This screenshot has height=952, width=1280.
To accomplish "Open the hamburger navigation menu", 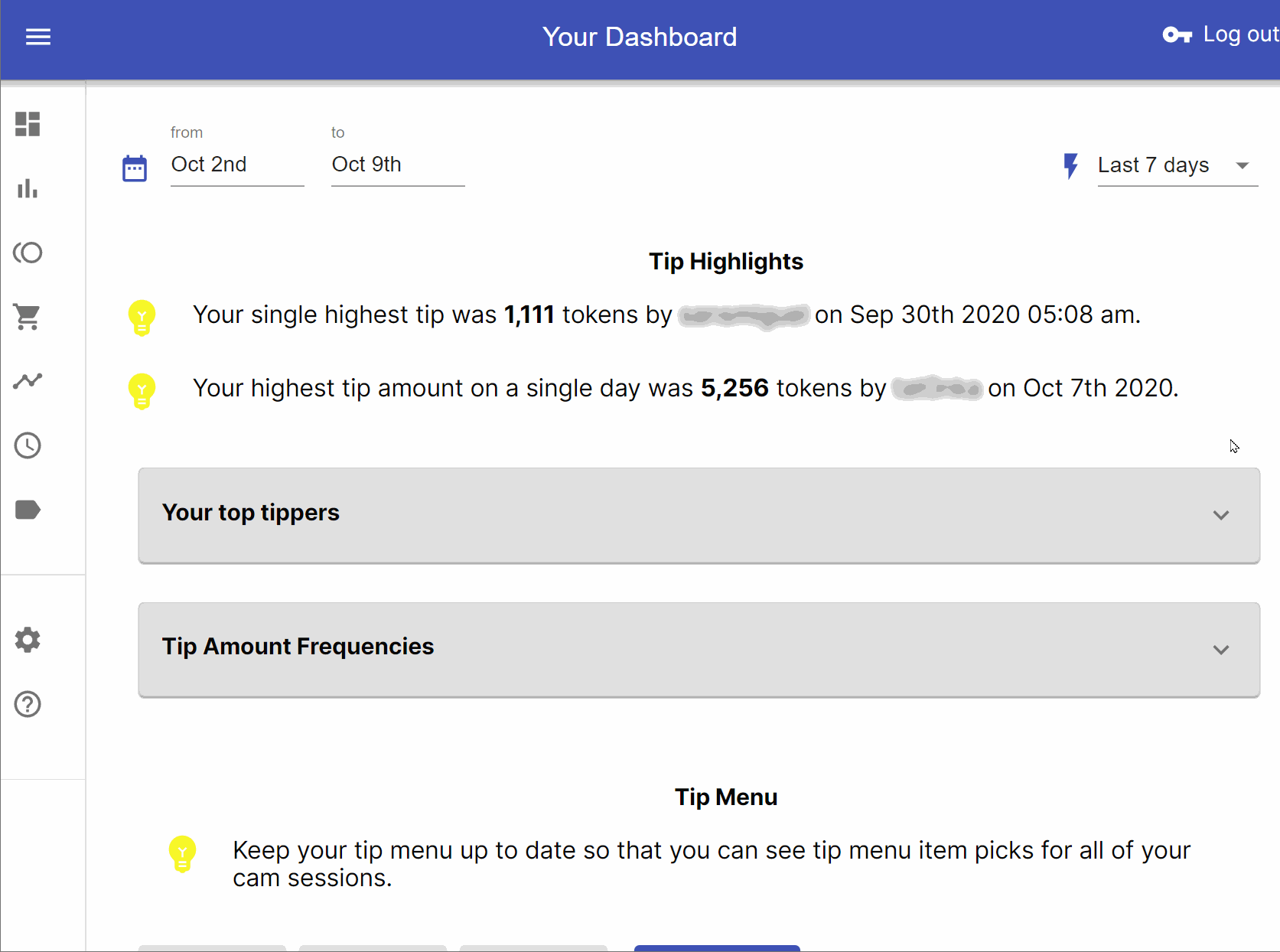I will 38,37.
